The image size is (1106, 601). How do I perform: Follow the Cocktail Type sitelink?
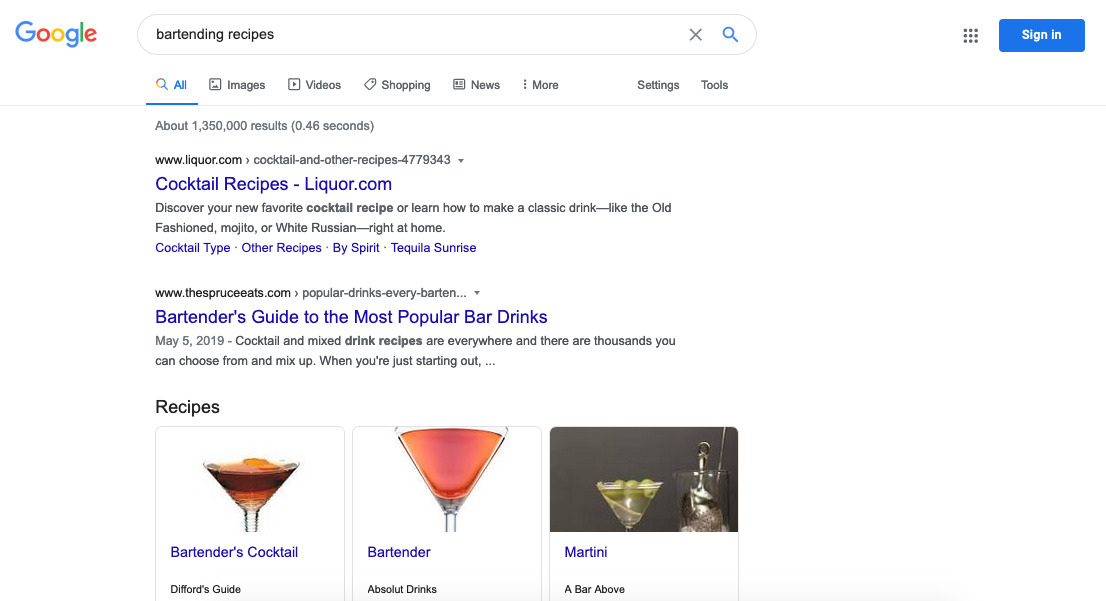tap(193, 248)
